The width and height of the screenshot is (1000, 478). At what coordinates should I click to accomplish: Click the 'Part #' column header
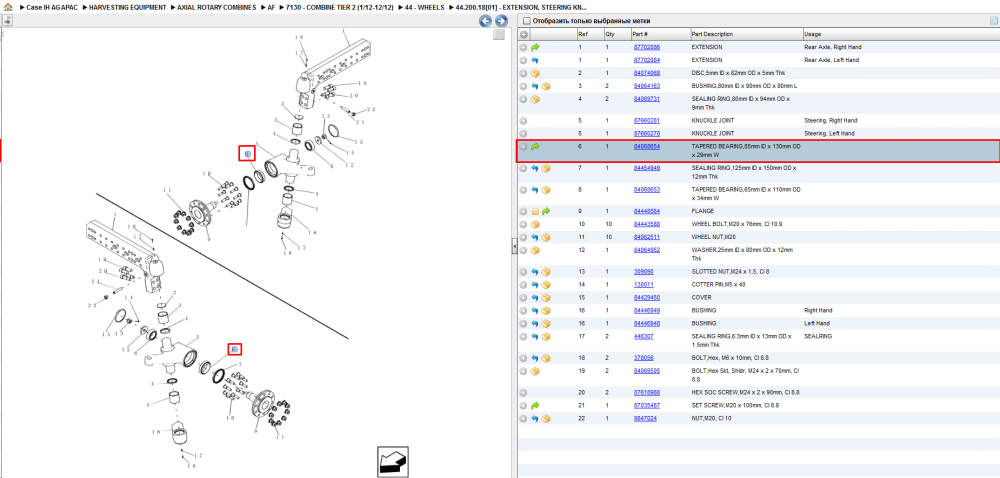[x=659, y=34]
